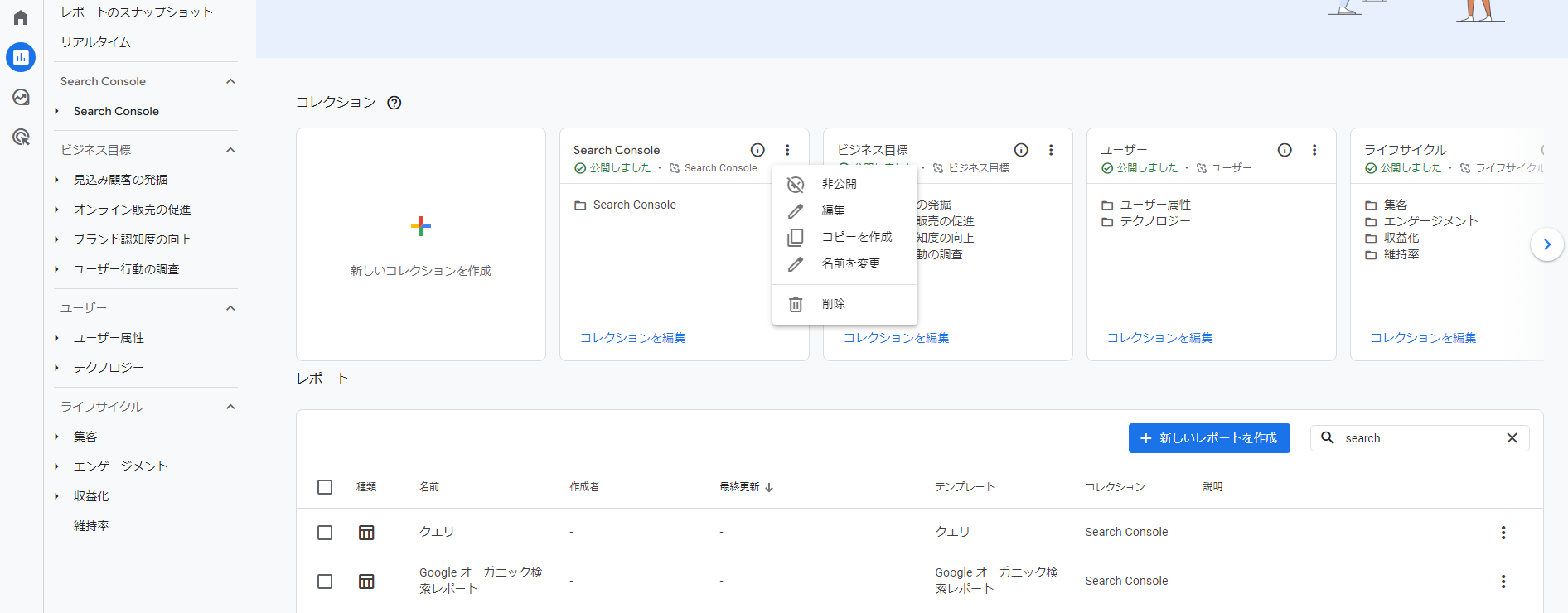Show info for Search Console collection card
The height and width of the screenshot is (613, 1568).
coord(757,150)
